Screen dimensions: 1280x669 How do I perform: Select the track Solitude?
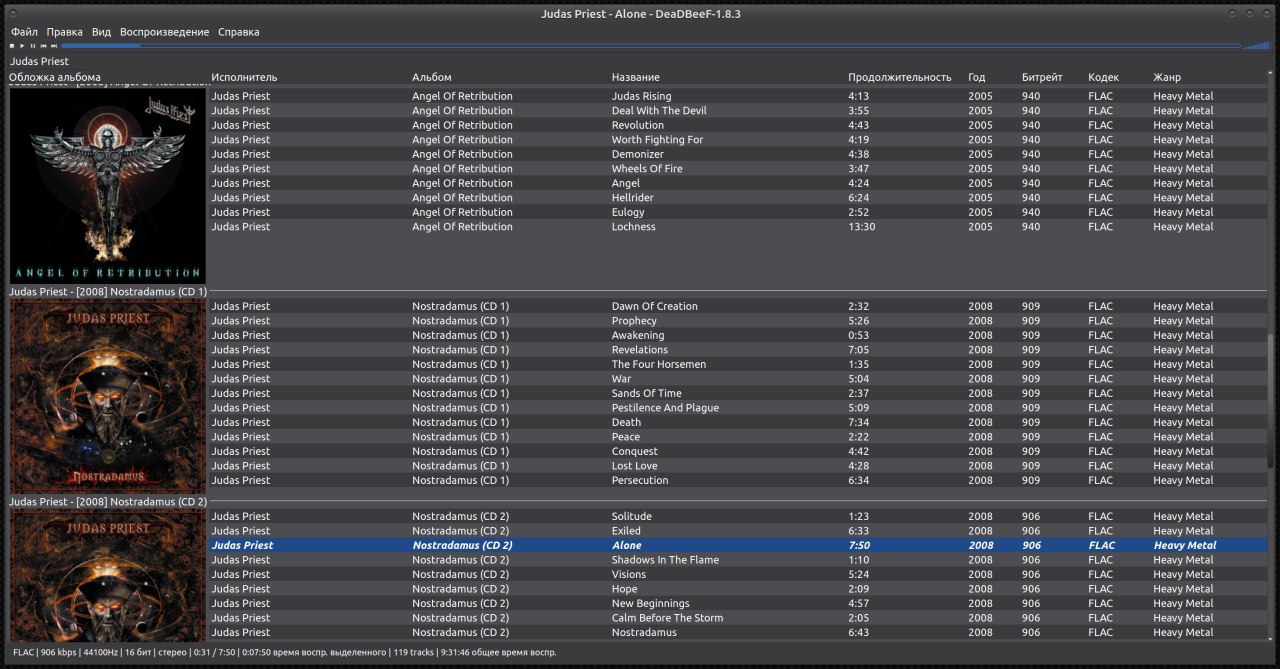pos(738,516)
